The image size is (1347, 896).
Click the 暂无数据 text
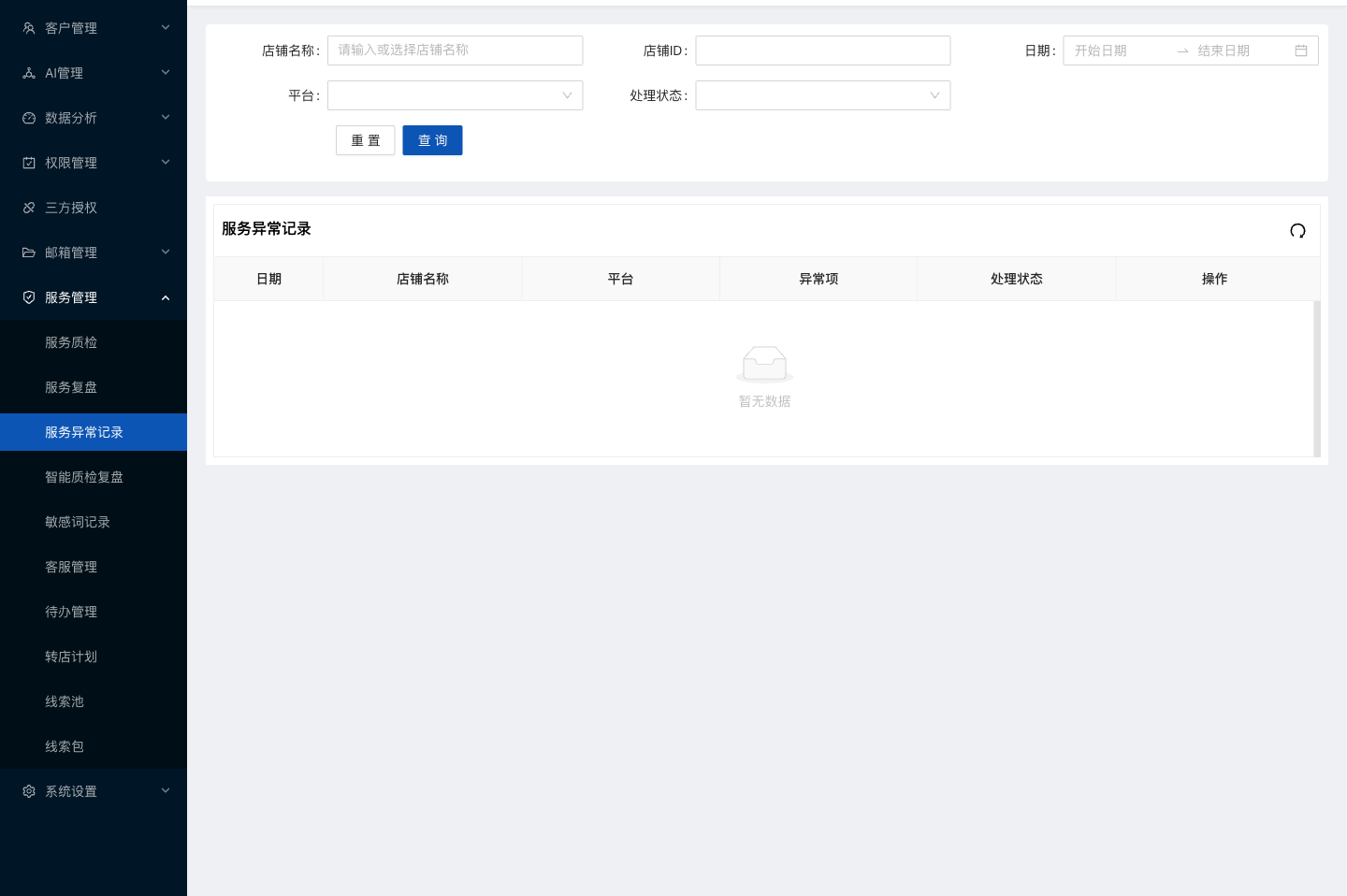(764, 401)
